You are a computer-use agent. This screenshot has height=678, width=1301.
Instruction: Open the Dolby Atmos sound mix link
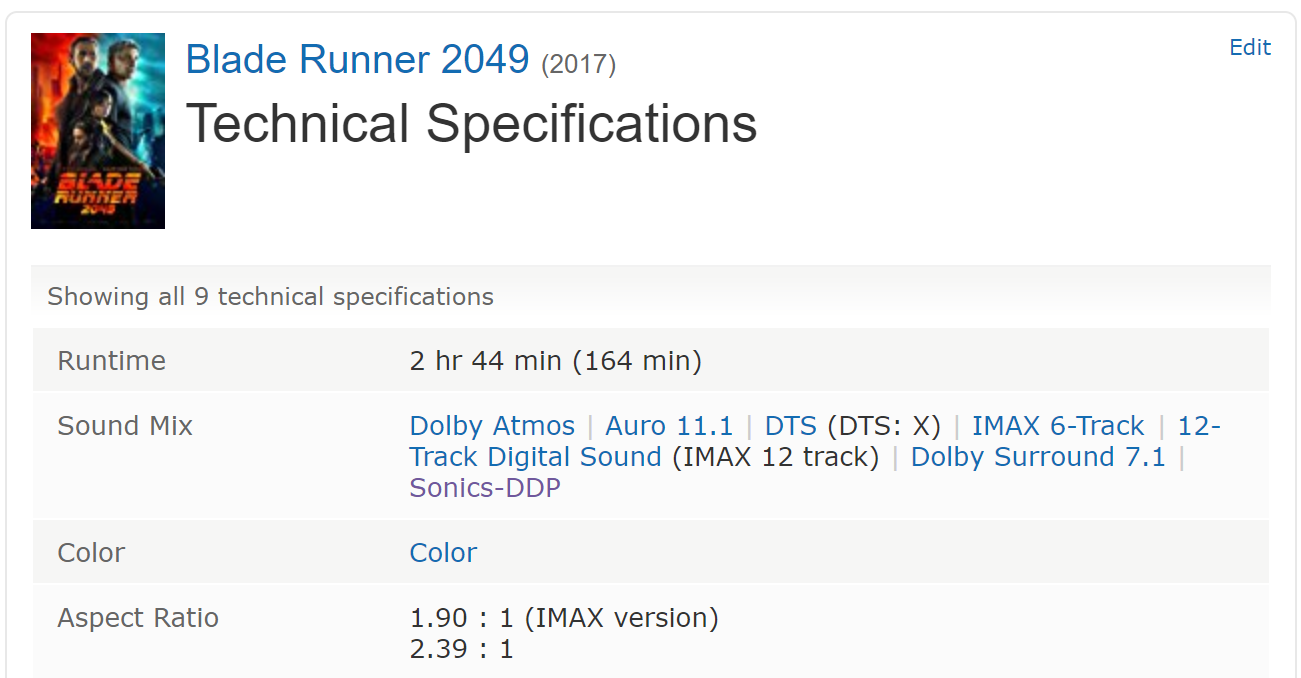click(492, 426)
